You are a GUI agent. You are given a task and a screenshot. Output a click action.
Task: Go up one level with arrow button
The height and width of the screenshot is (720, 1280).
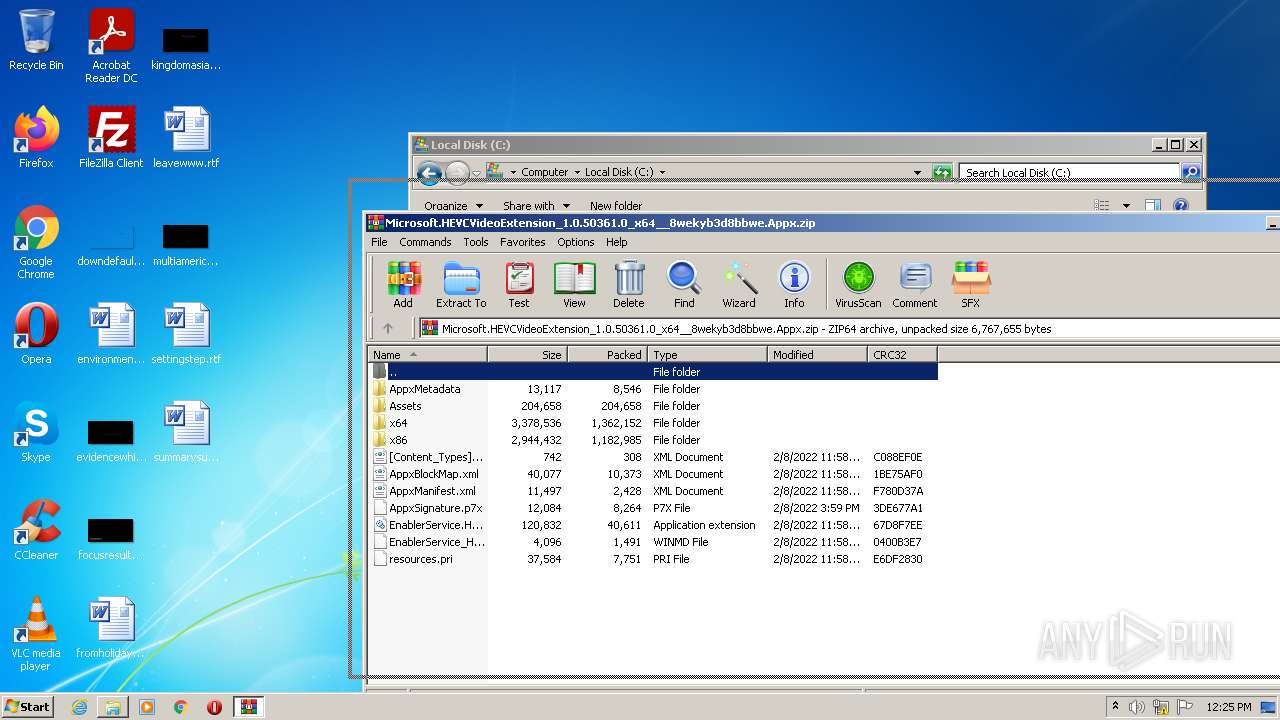388,328
